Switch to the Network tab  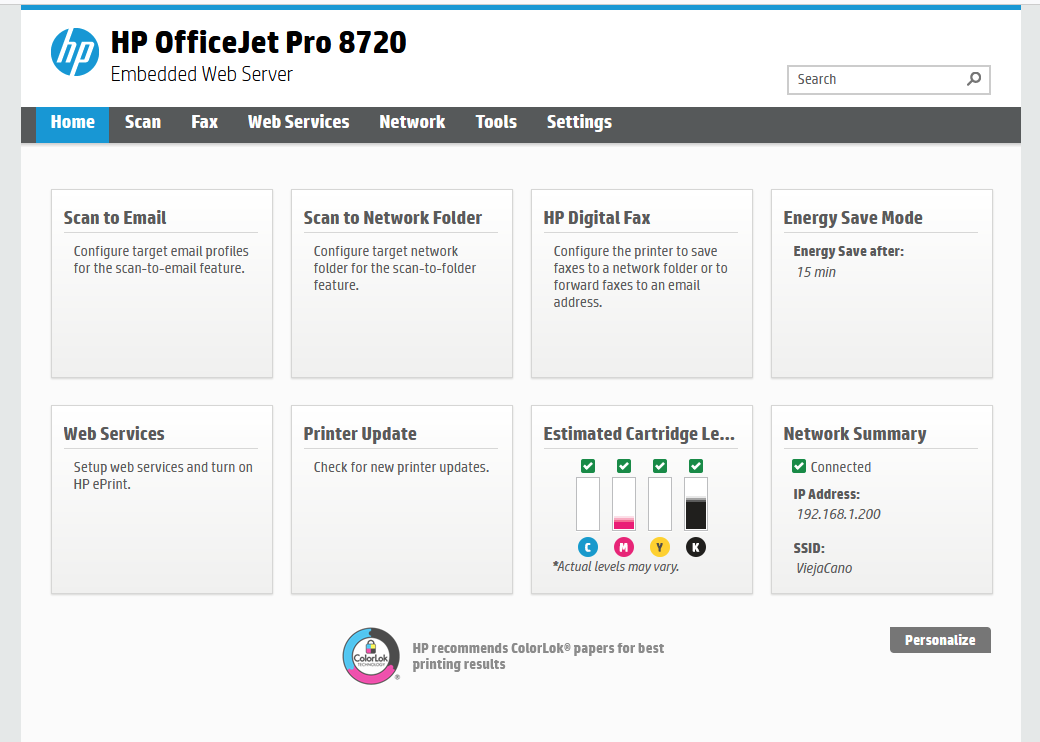(x=412, y=123)
